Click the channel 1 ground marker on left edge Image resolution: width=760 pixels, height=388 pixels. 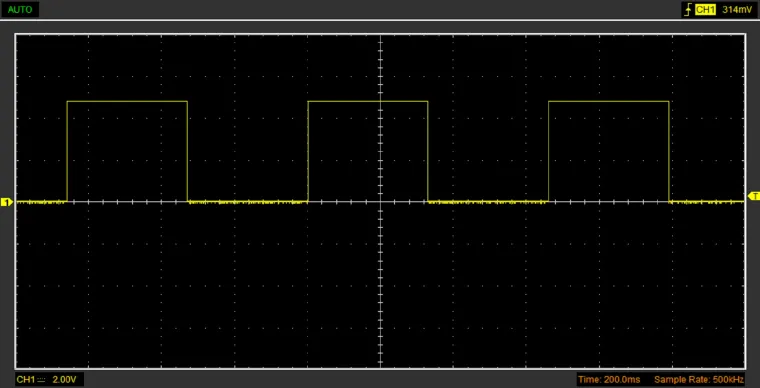point(6,202)
